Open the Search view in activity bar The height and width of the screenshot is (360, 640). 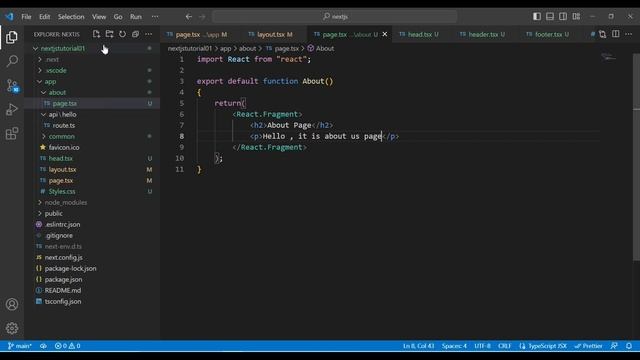12,61
